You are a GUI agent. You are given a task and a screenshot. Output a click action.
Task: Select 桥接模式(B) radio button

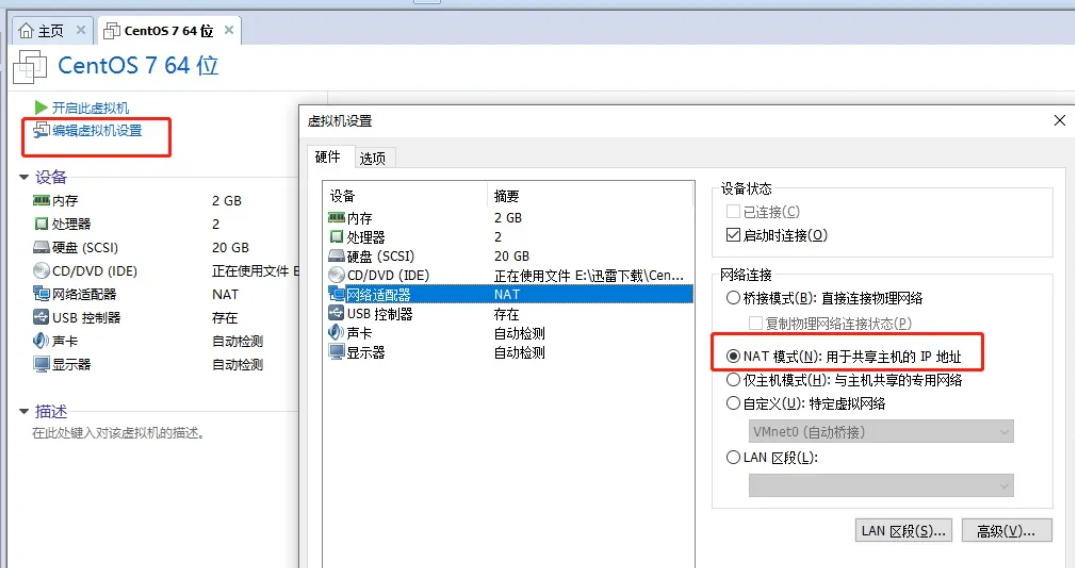tap(733, 298)
